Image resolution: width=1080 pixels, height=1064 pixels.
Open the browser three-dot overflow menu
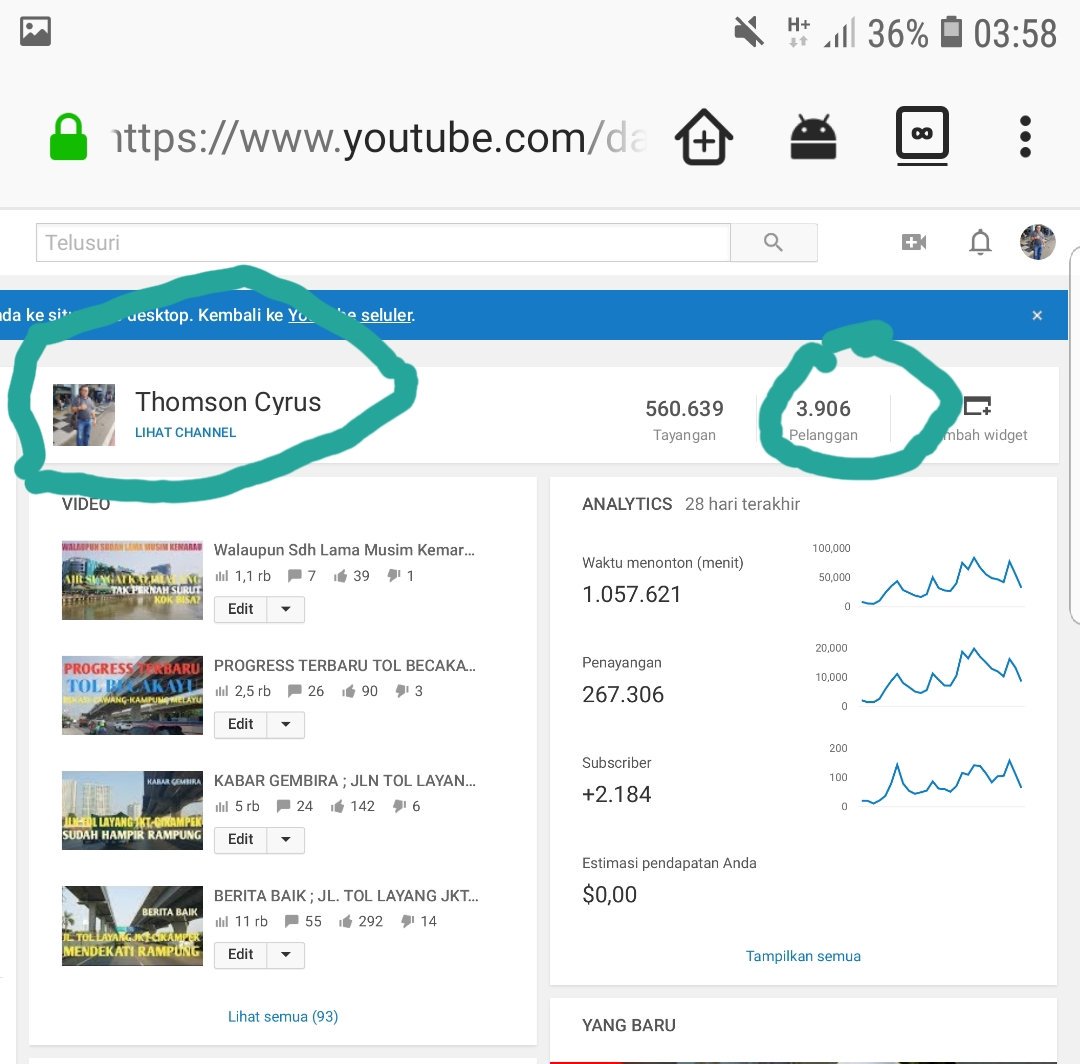1025,136
